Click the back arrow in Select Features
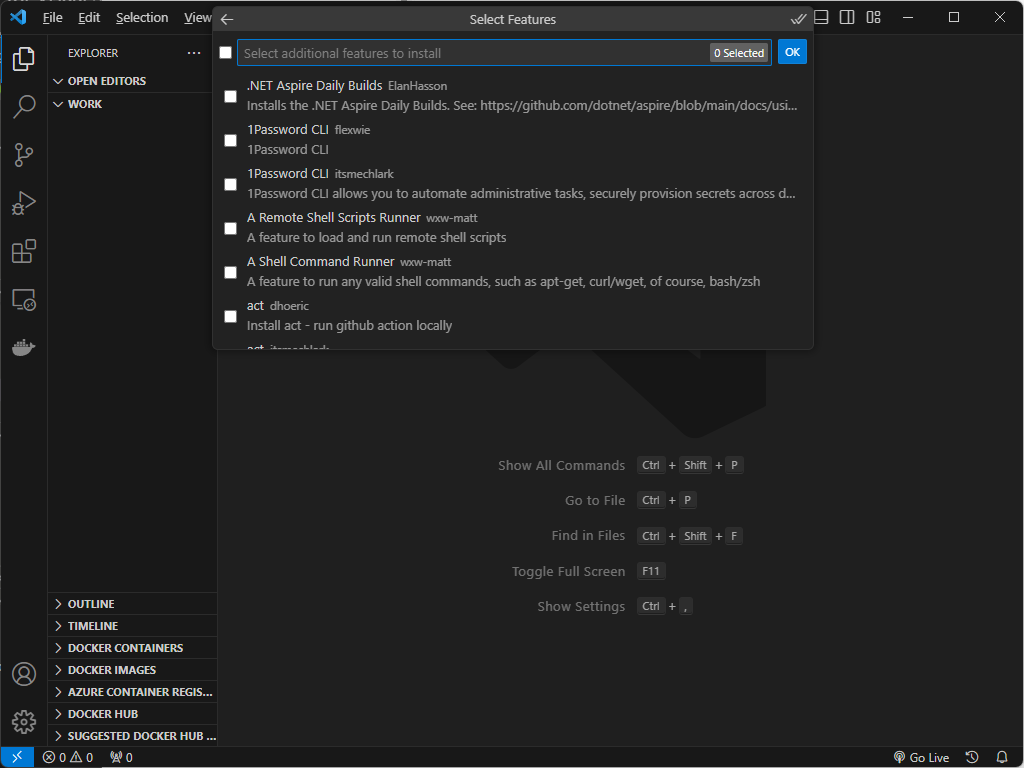Viewport: 1024px width, 768px height. (x=227, y=20)
